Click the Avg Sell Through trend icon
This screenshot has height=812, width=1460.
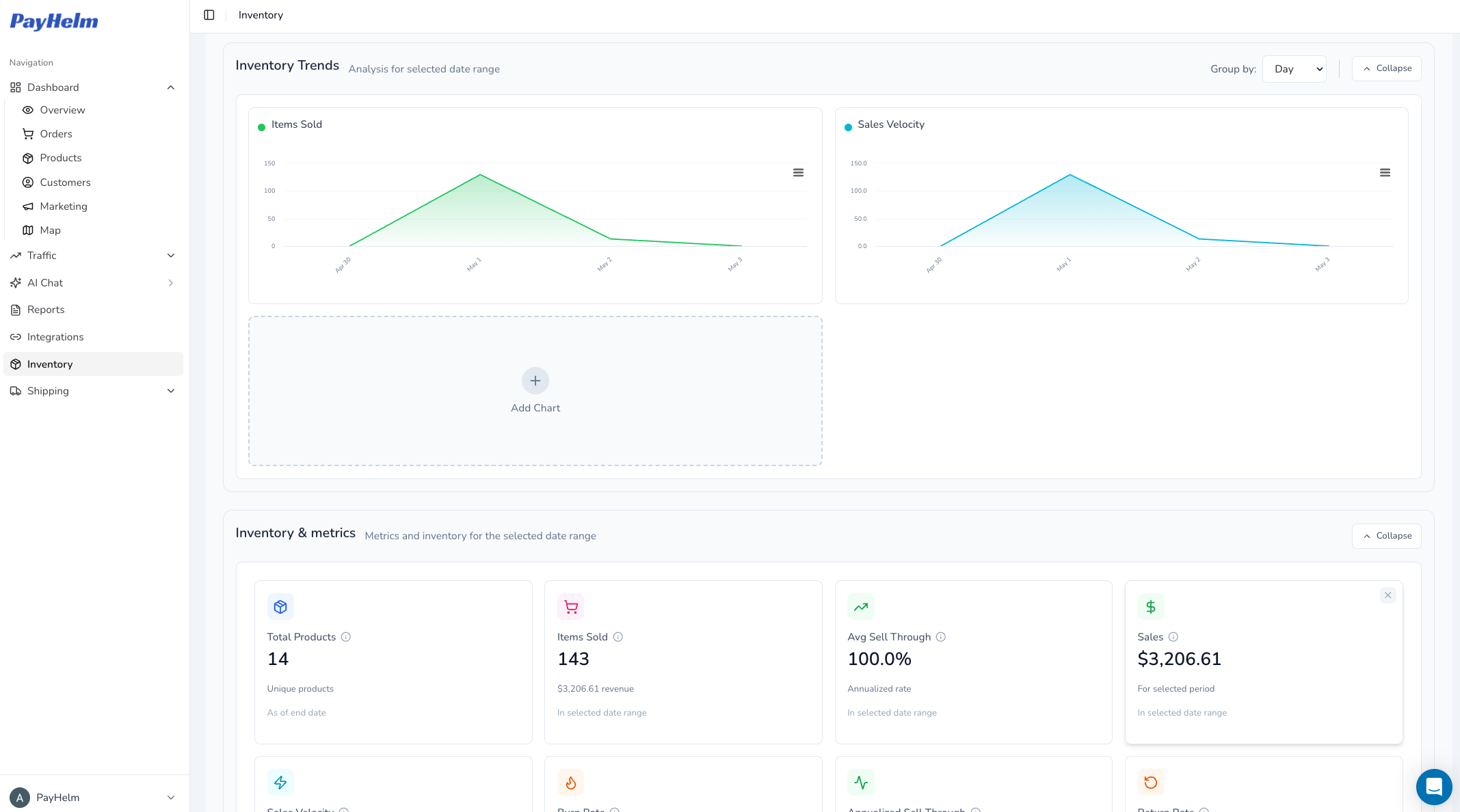coord(861,607)
